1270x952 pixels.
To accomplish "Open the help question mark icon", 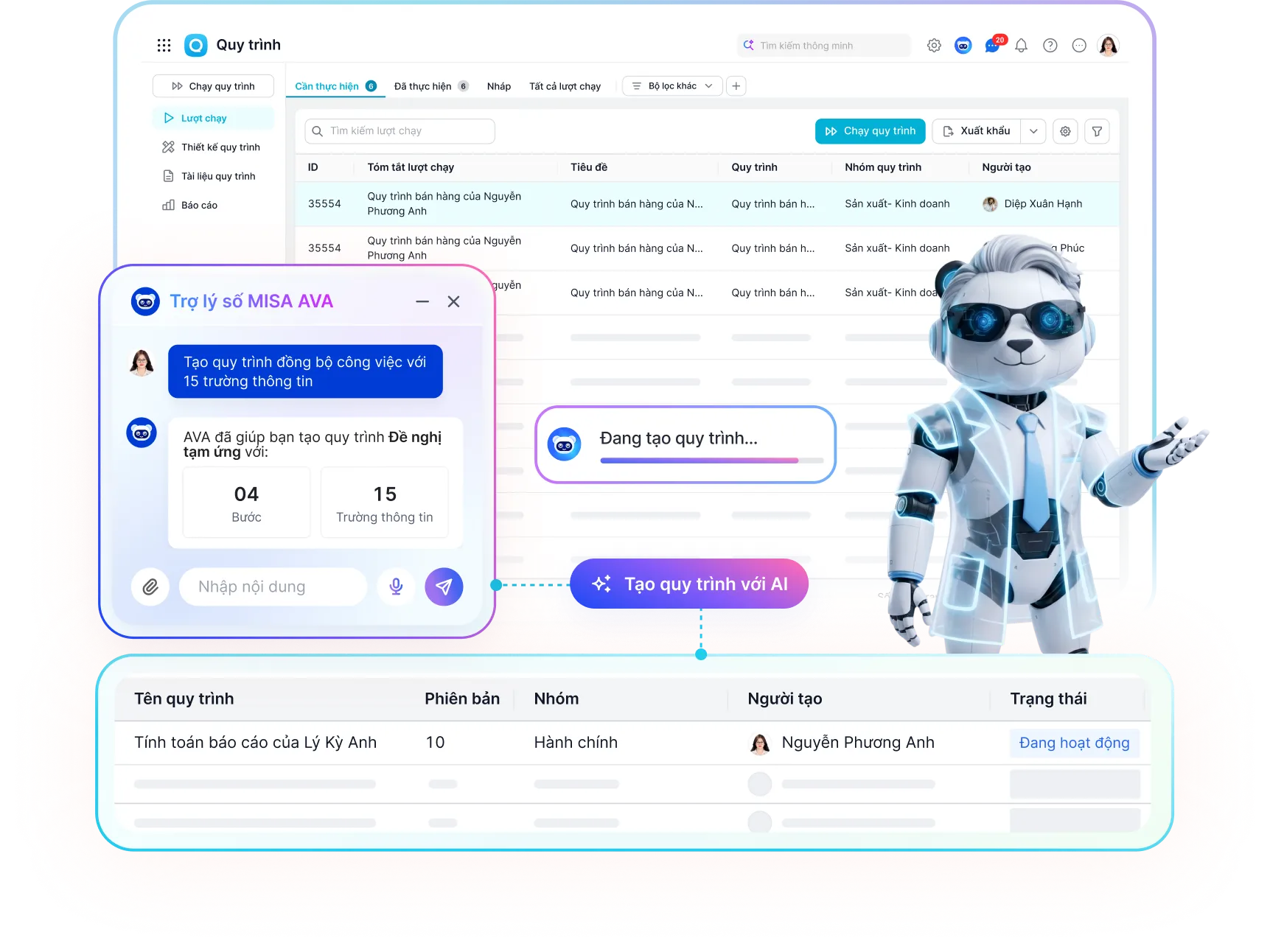I will pos(1050,46).
